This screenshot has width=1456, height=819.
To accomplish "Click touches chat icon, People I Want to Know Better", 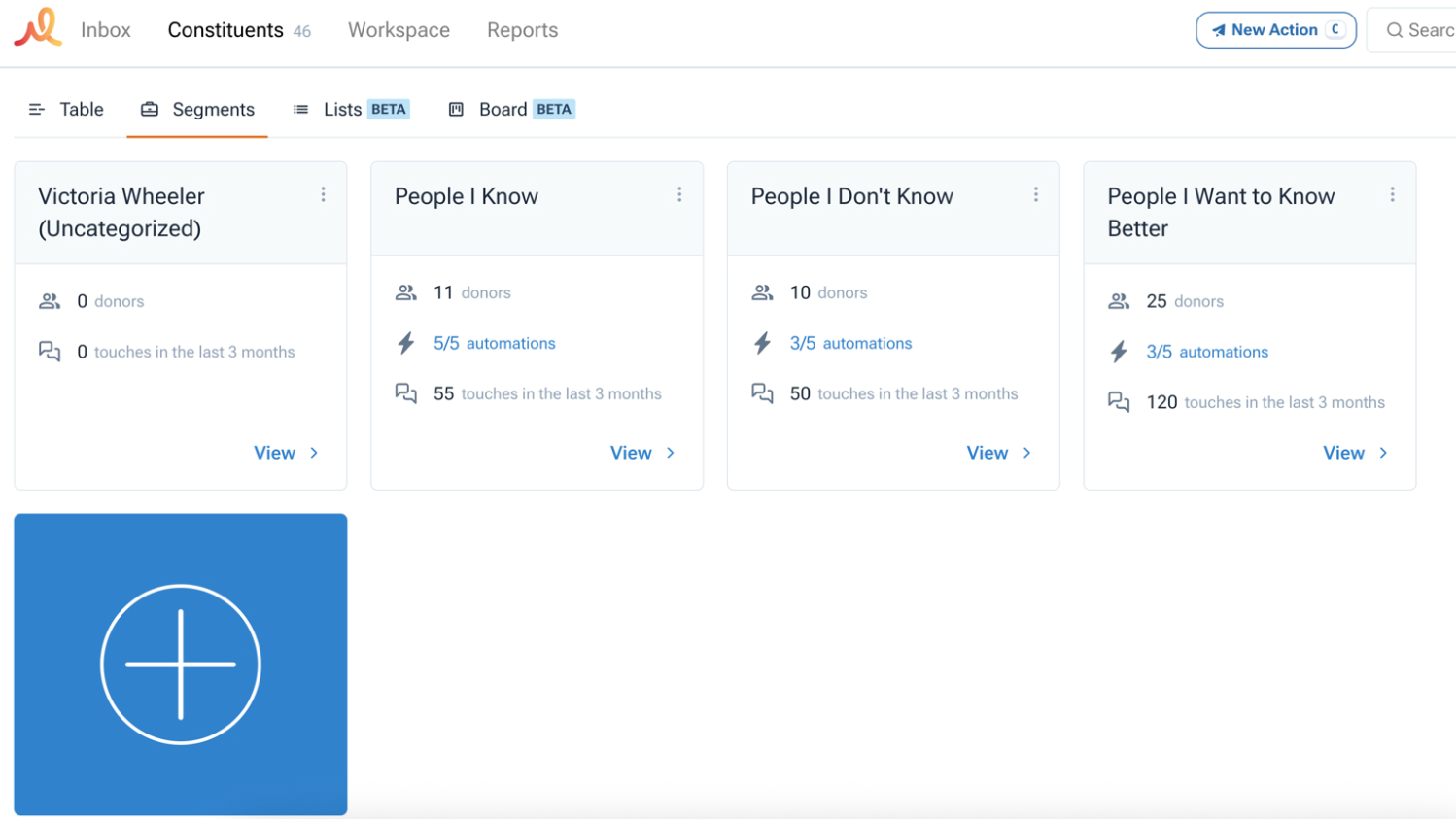I will click(1120, 402).
